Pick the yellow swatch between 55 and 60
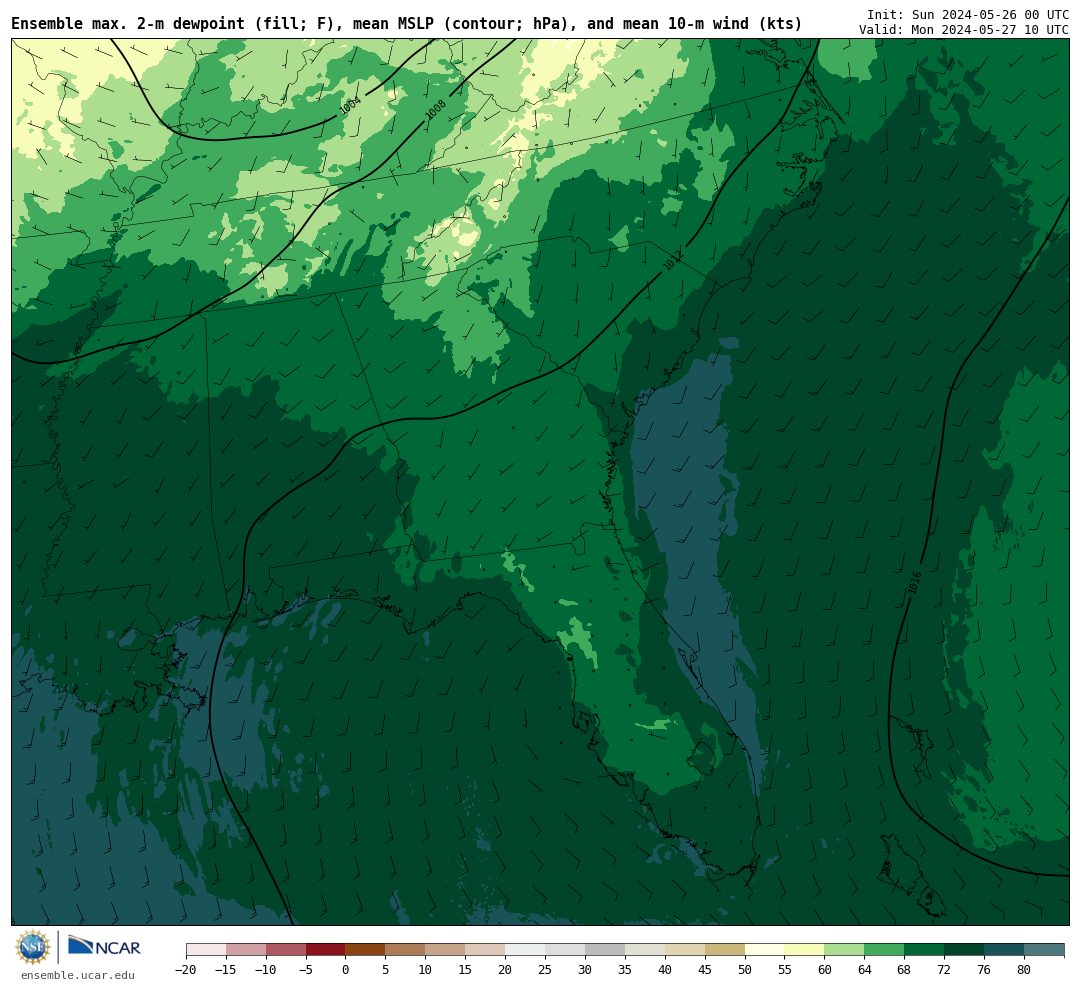The image size is (1080, 988). [805, 950]
